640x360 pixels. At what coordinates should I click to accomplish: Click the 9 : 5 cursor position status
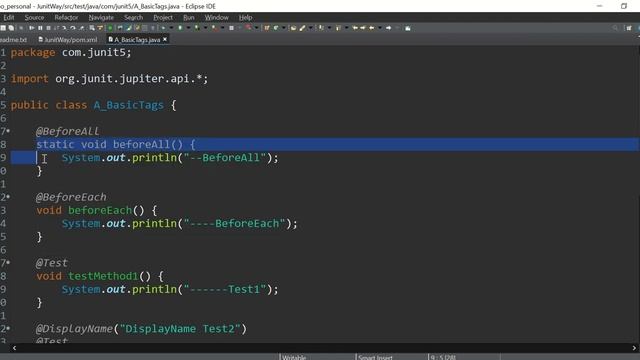pyautogui.click(x=443, y=357)
